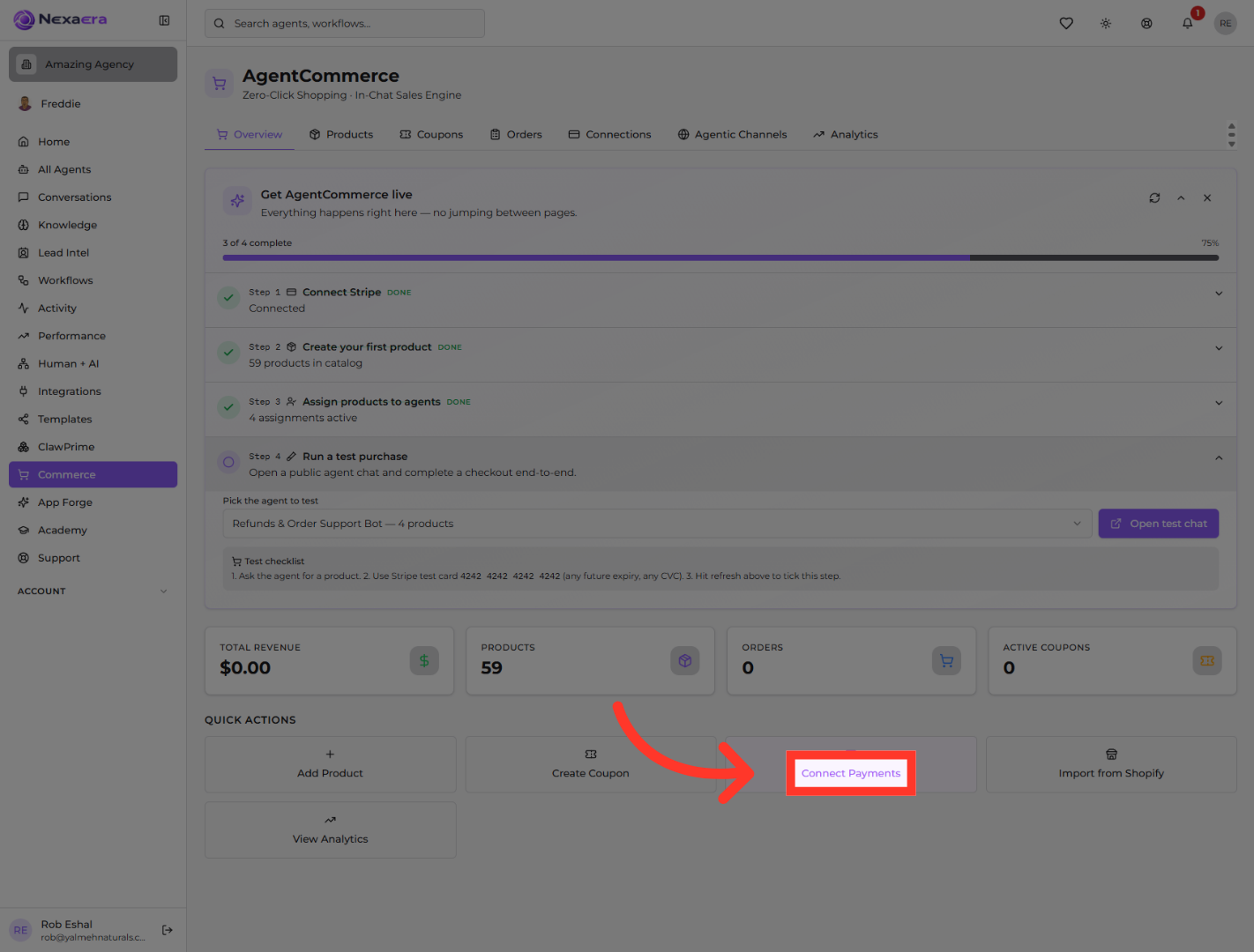Open Support in the sidebar

(x=93, y=558)
